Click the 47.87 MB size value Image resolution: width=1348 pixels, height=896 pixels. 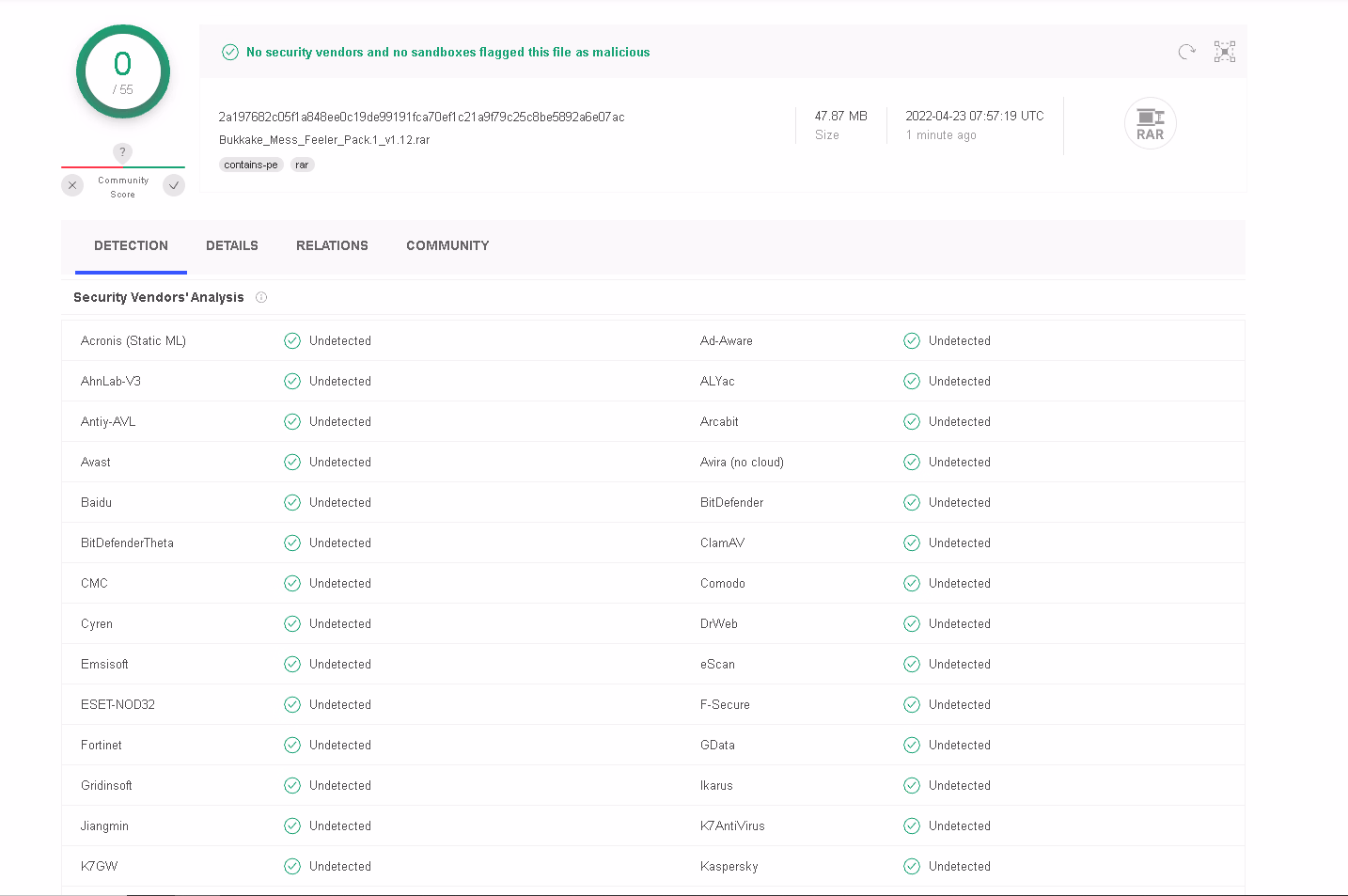pos(840,116)
